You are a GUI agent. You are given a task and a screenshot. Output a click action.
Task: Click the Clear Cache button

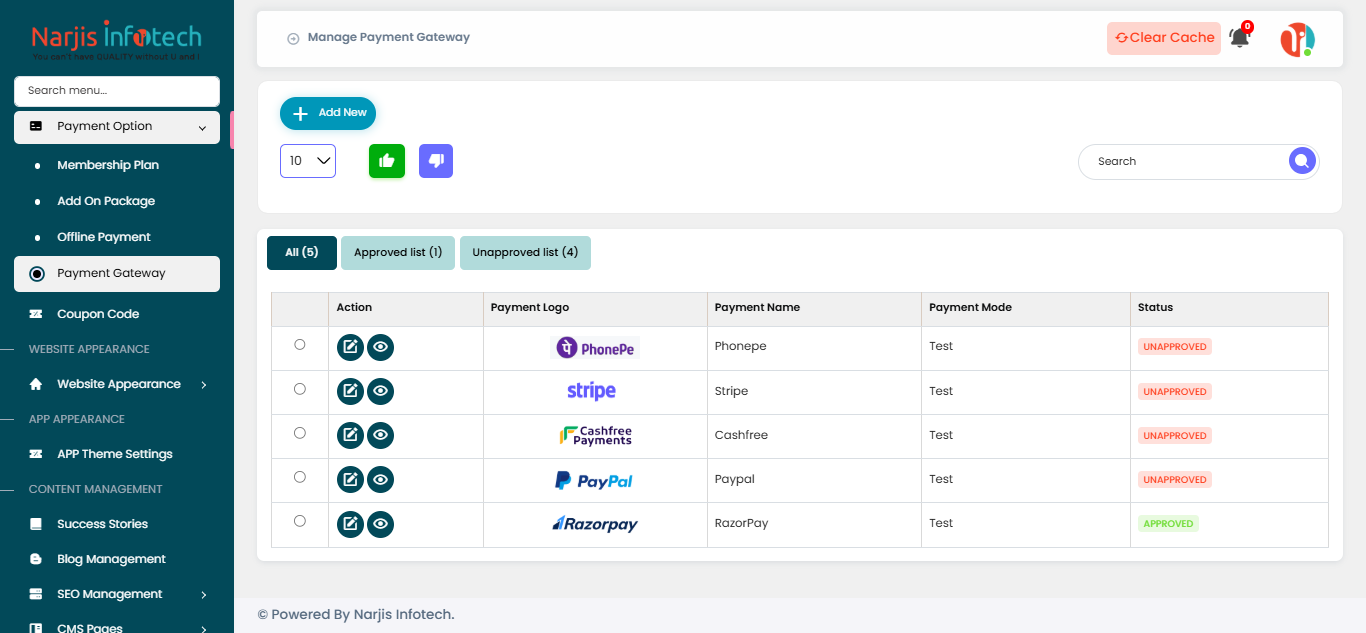pyautogui.click(x=1164, y=38)
